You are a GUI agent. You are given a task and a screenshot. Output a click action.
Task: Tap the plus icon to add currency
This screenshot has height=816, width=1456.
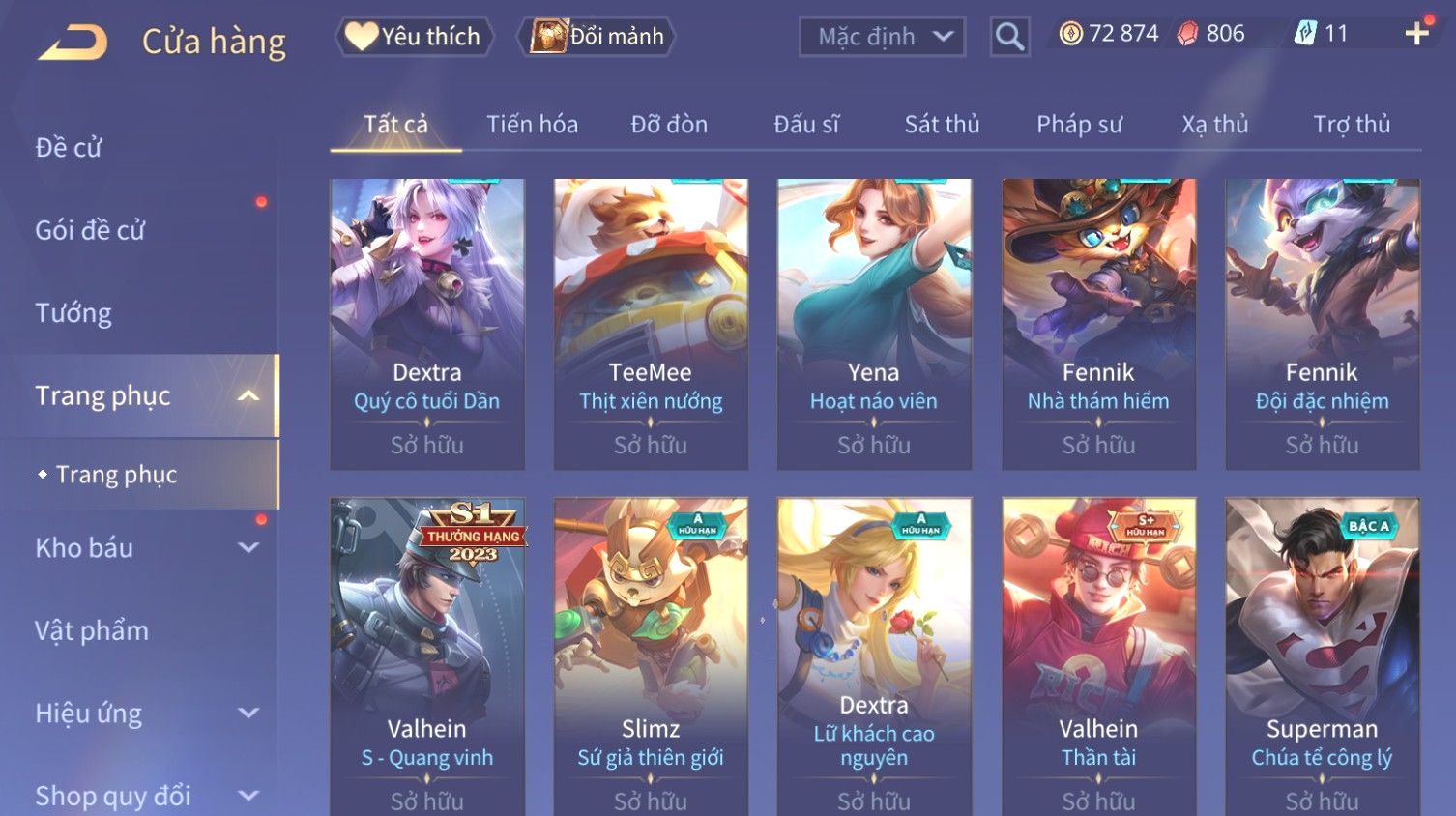(1417, 34)
